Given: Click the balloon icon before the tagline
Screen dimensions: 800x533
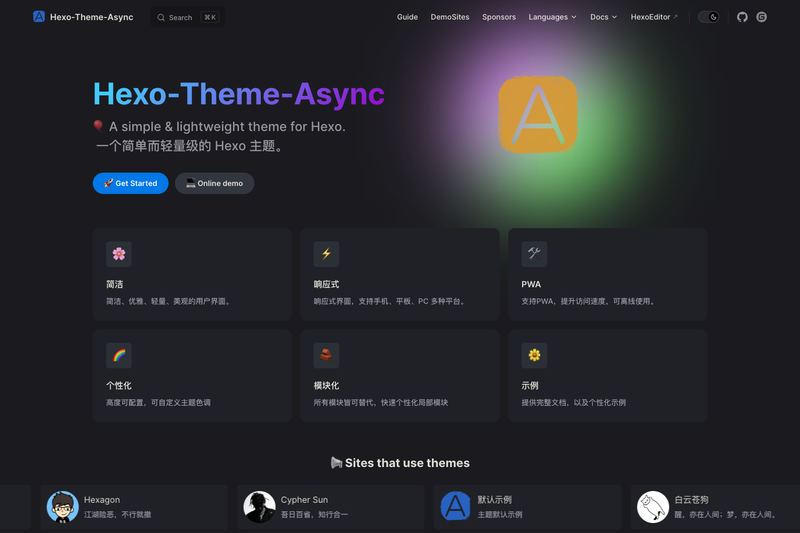Looking at the screenshot, I should click(98, 126).
